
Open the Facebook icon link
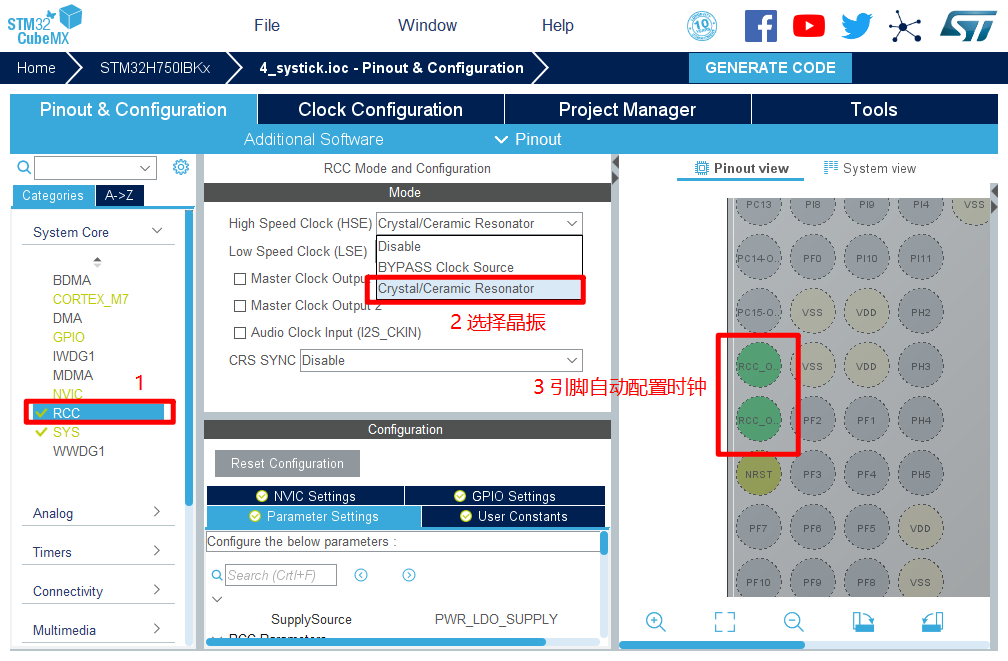pos(760,26)
